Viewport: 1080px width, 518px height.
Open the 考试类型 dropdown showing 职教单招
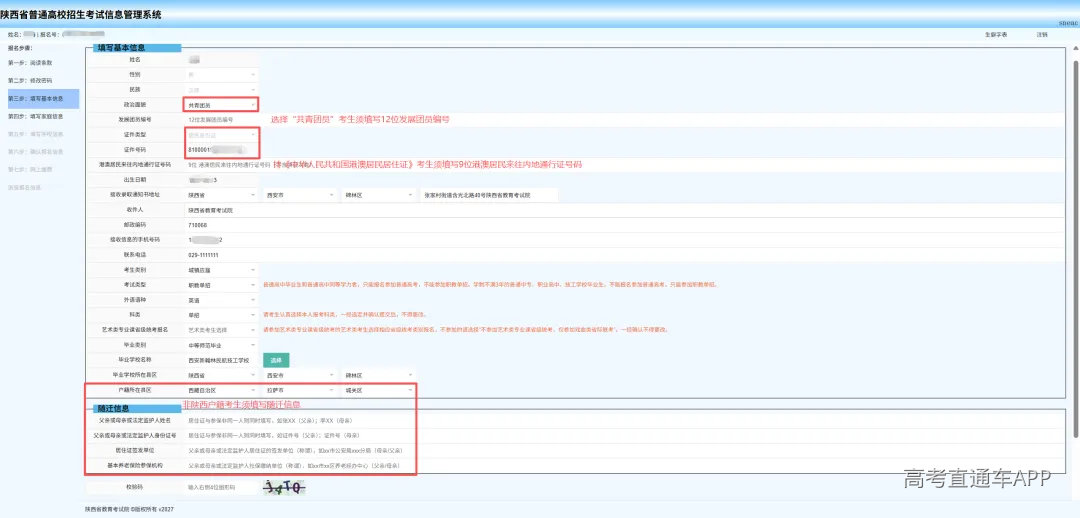(x=221, y=284)
